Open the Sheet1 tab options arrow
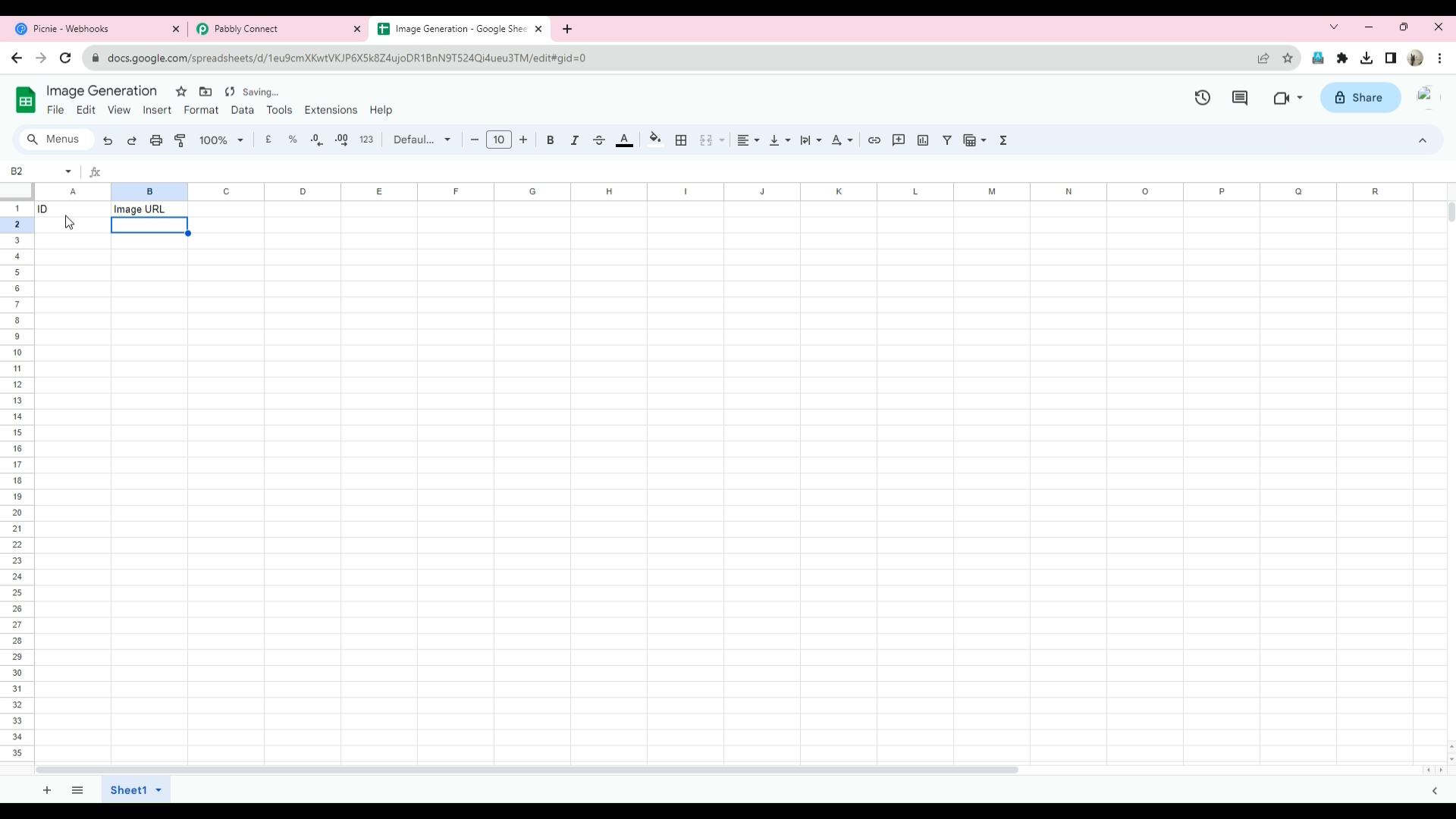The image size is (1456, 819). (x=158, y=790)
